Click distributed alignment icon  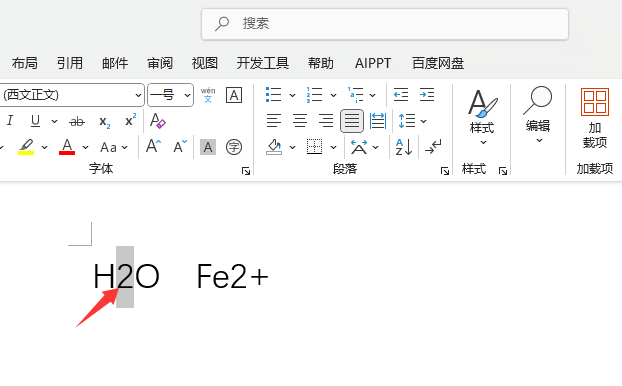click(378, 121)
